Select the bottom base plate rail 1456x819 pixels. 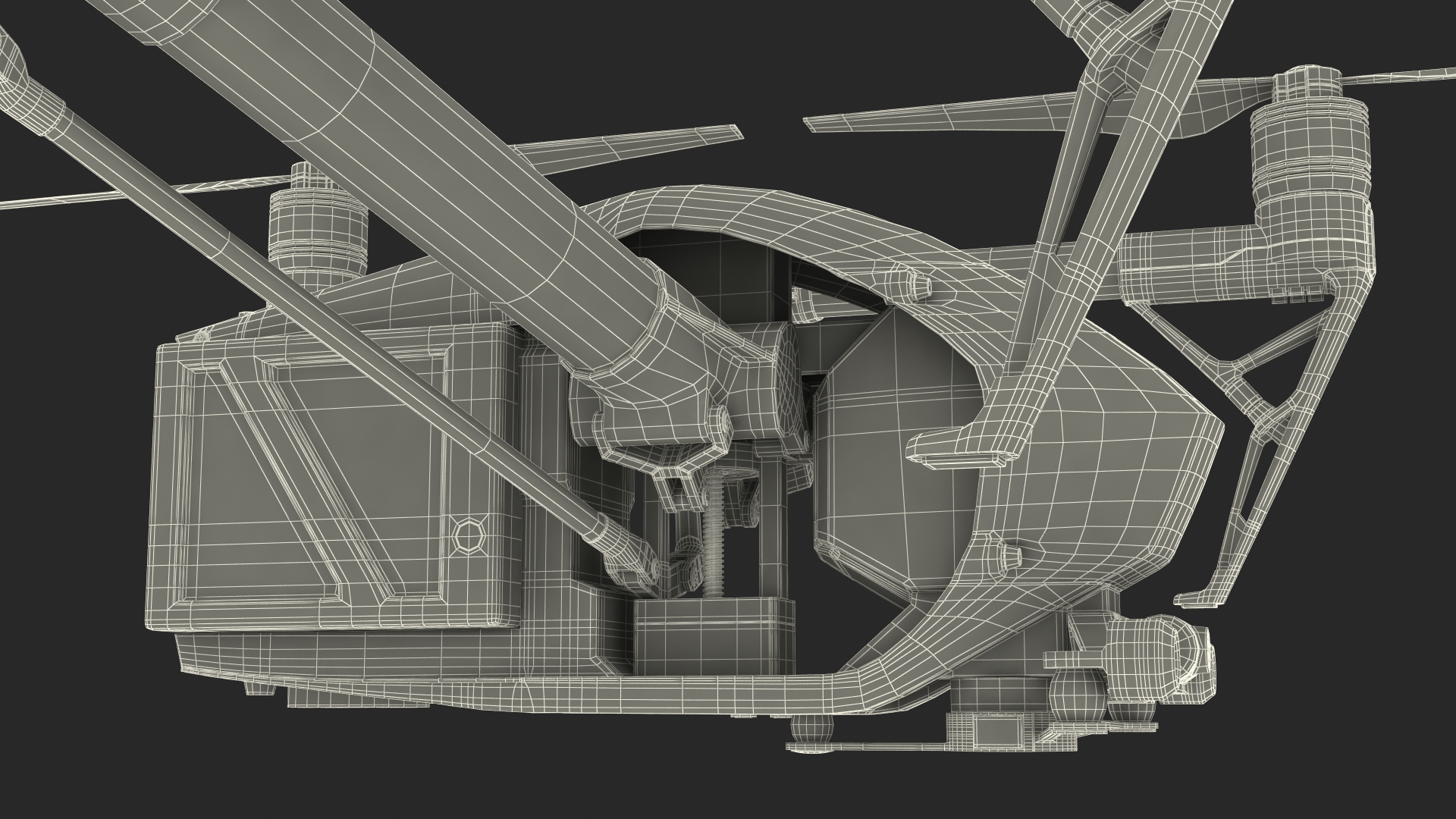point(607,694)
